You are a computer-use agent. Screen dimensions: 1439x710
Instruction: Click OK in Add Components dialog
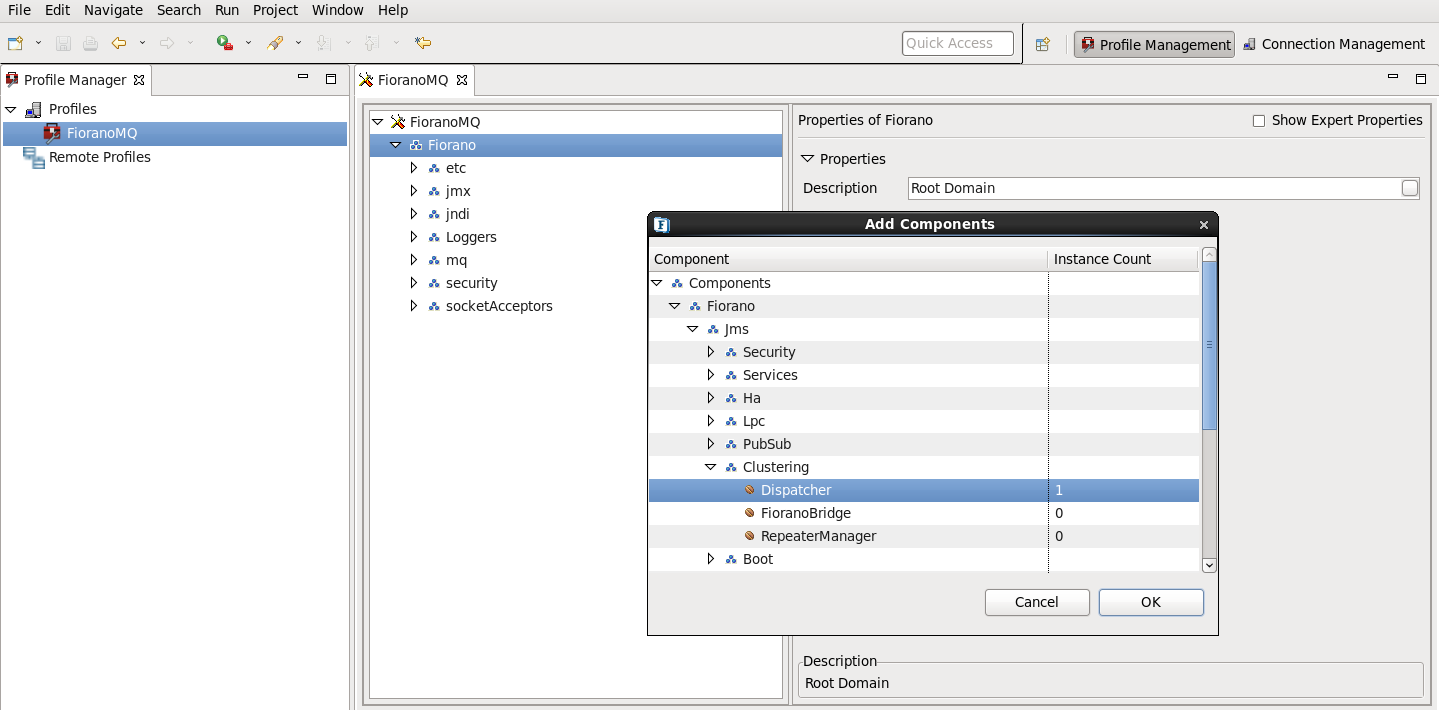1151,602
